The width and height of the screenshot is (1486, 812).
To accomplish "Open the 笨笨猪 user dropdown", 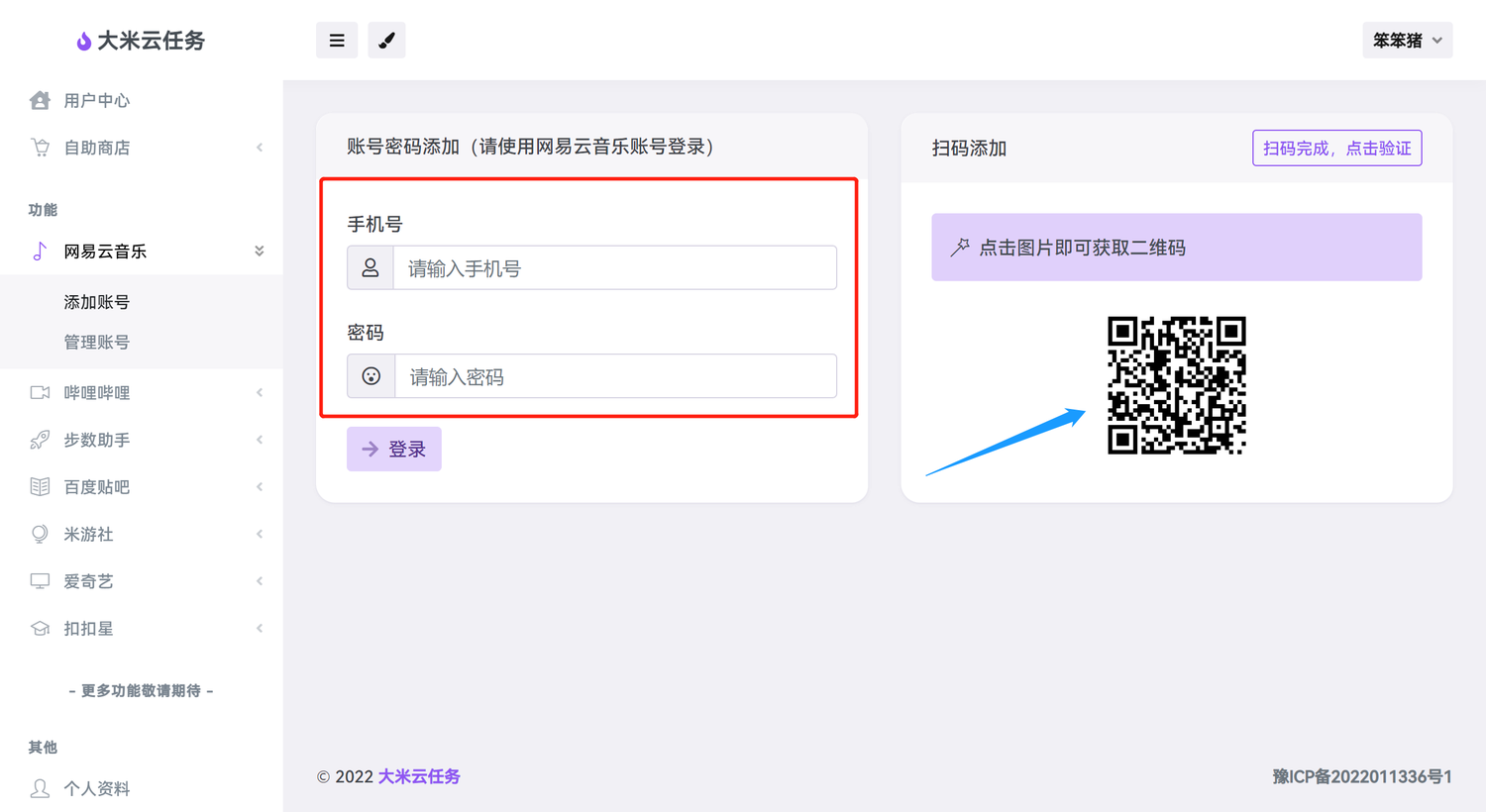I will click(1407, 41).
